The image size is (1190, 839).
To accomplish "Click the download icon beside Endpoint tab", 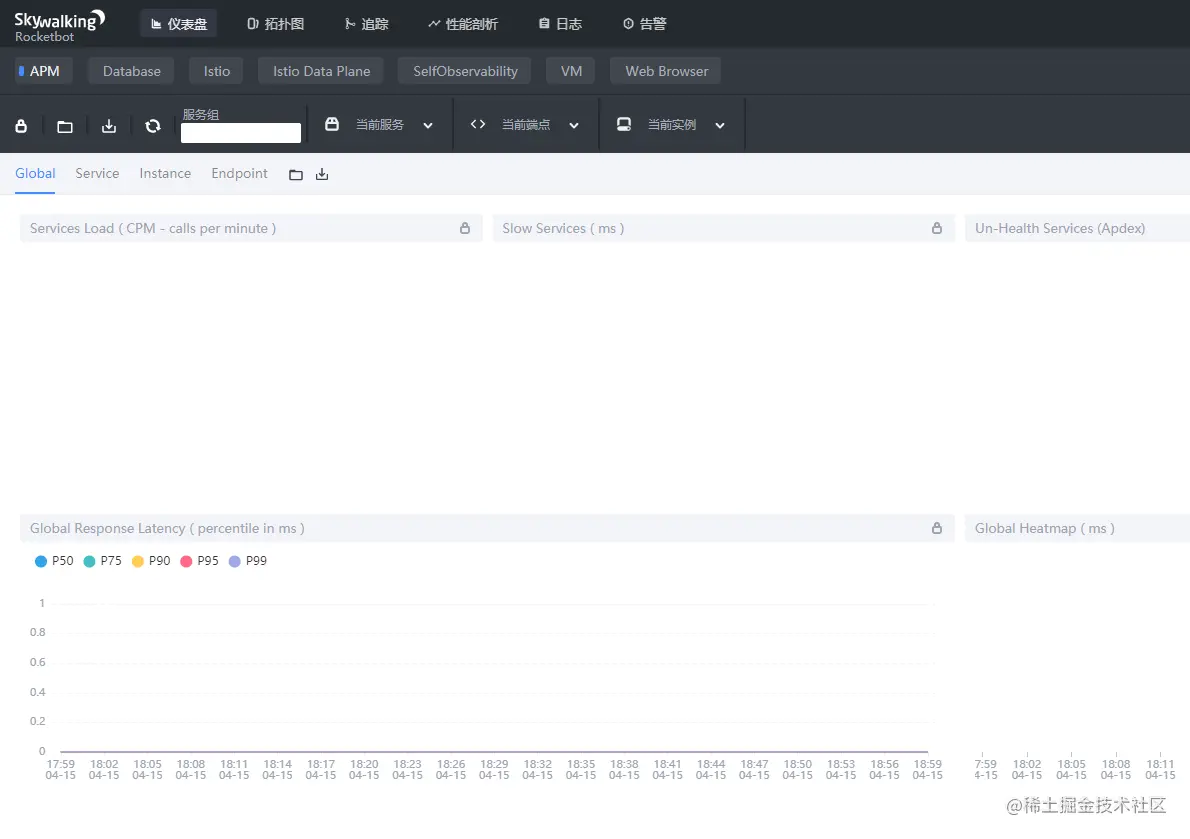I will (322, 174).
